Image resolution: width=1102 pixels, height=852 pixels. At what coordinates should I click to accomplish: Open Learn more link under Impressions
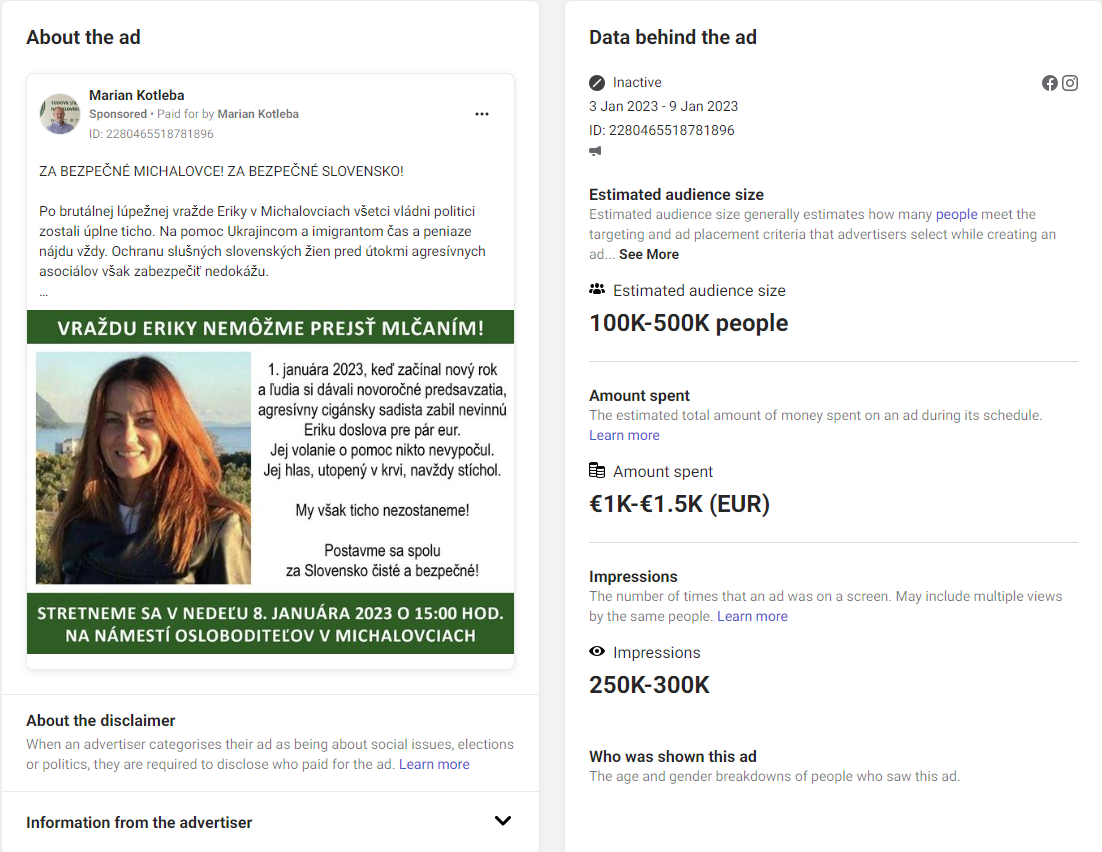[x=752, y=616]
